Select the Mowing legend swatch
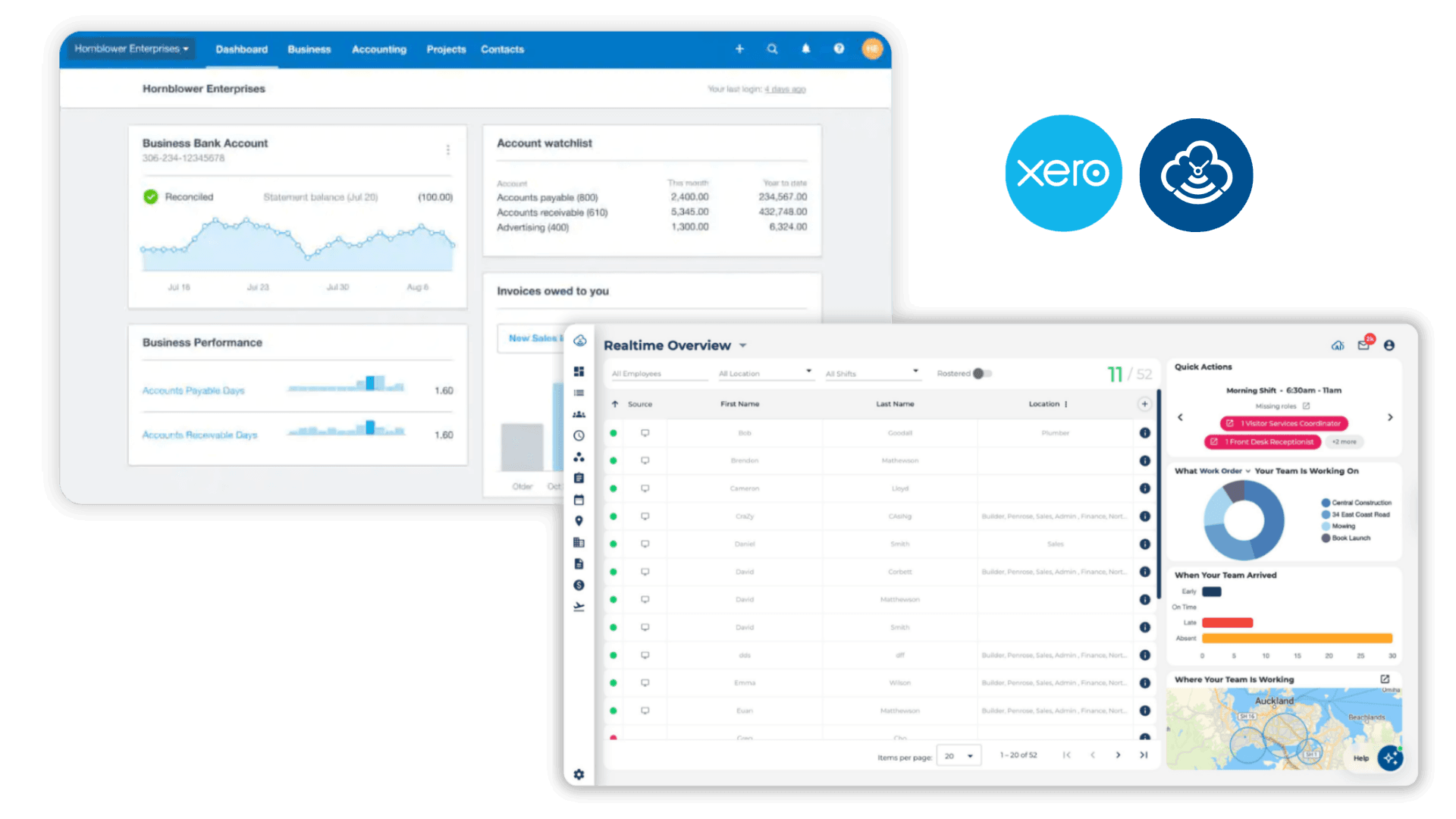Screen dimensions: 1456x819 [x=1326, y=526]
